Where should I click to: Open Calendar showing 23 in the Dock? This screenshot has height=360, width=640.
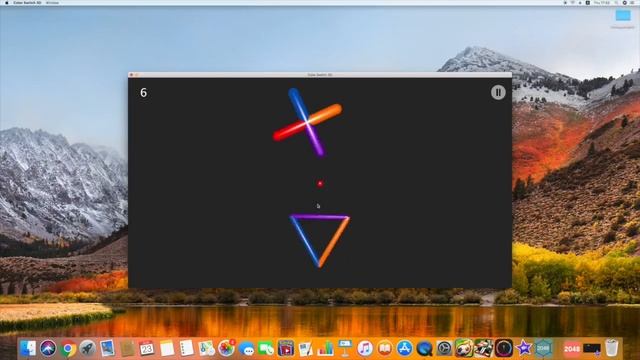[x=147, y=349]
